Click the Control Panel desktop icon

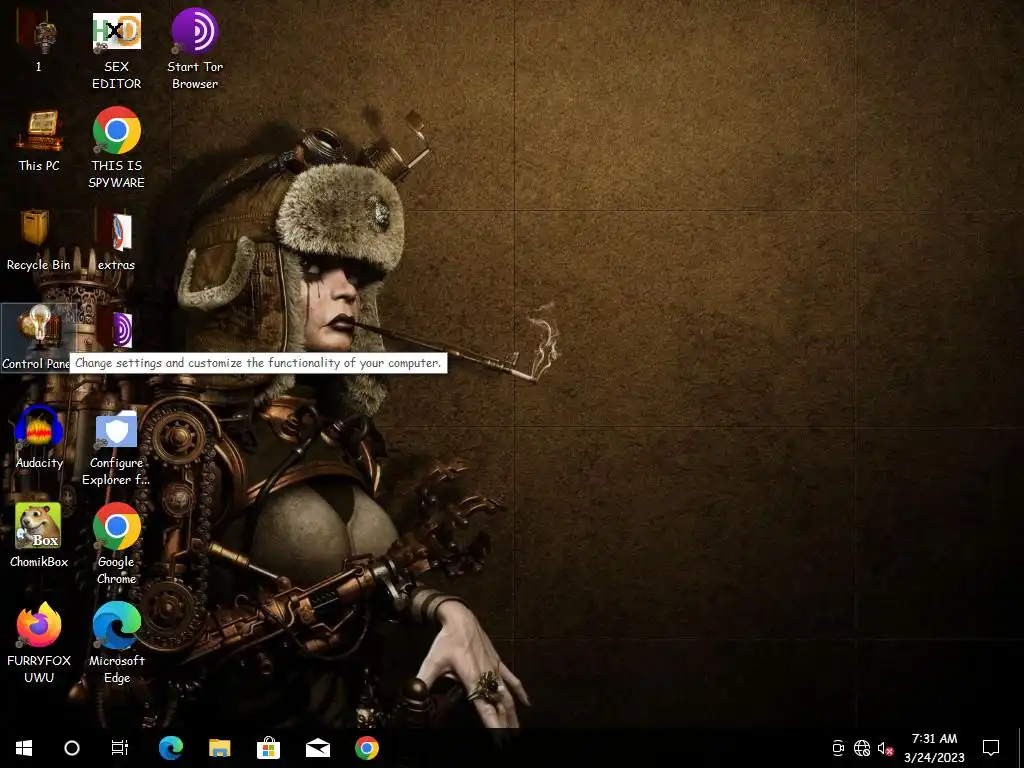coord(39,338)
